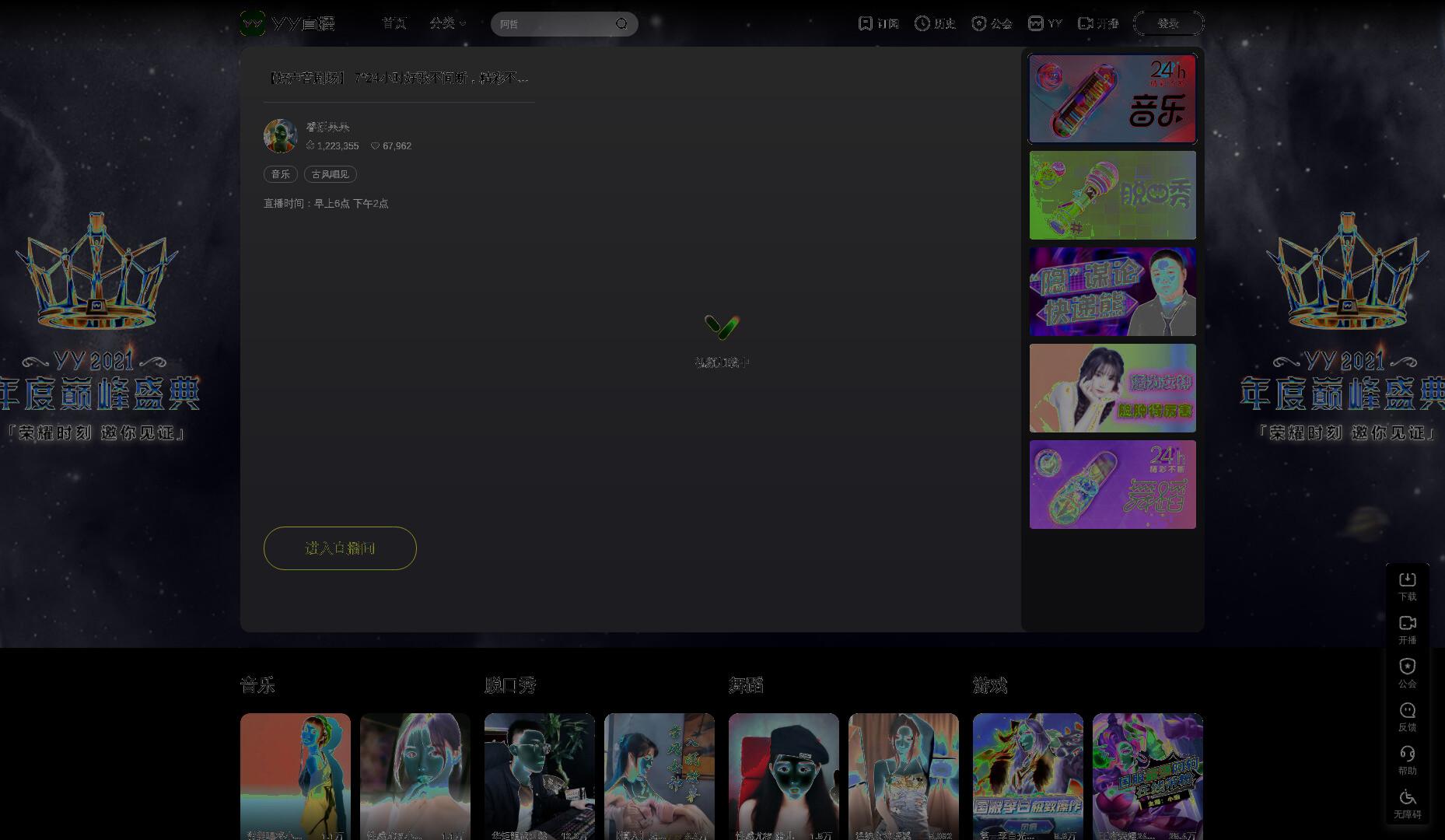This screenshot has height=840, width=1445.
Task: Select the 24h 舞蹈 channel thumbnail
Action: tap(1113, 485)
